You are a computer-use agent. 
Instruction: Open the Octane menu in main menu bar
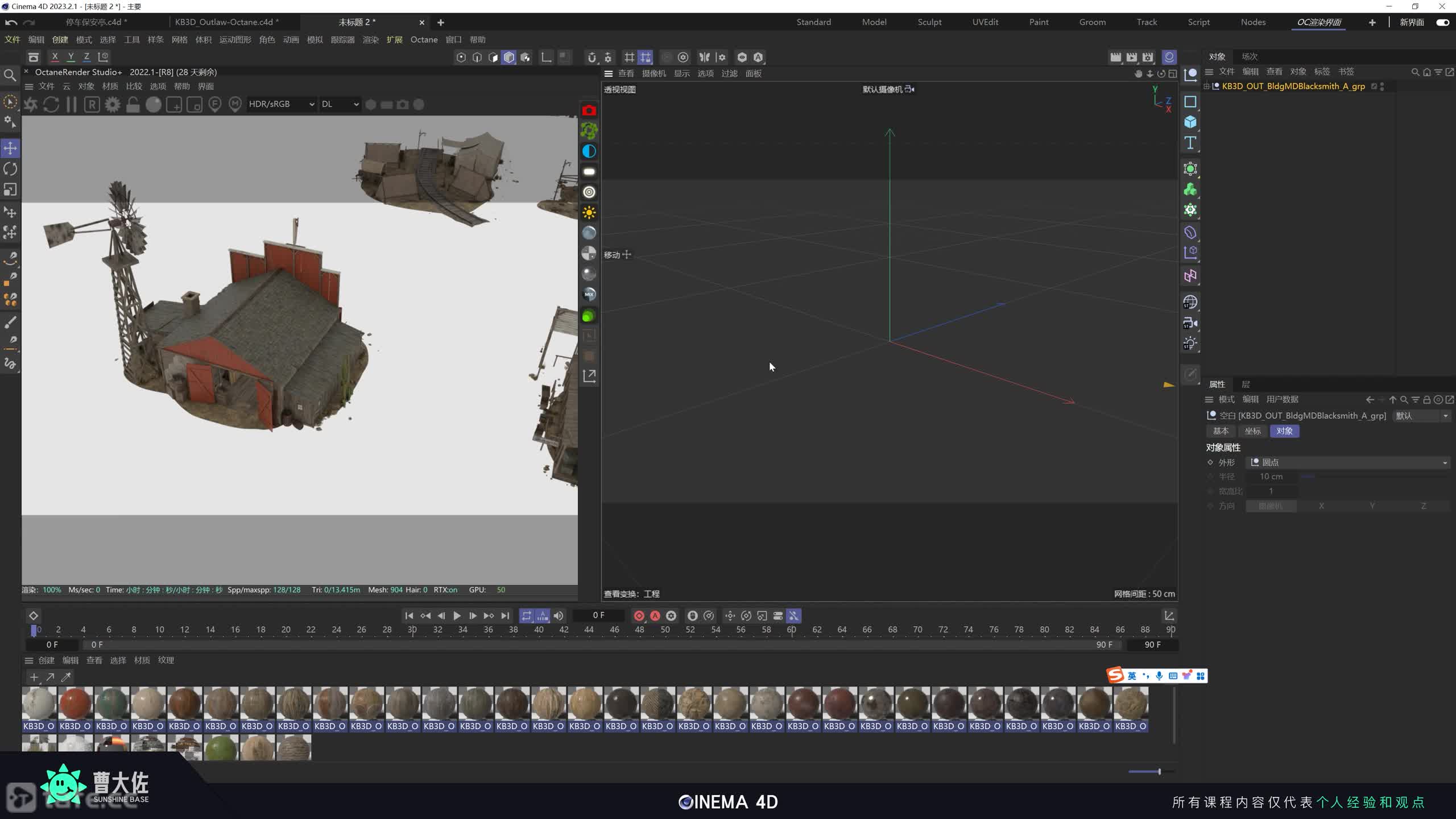coord(424,40)
